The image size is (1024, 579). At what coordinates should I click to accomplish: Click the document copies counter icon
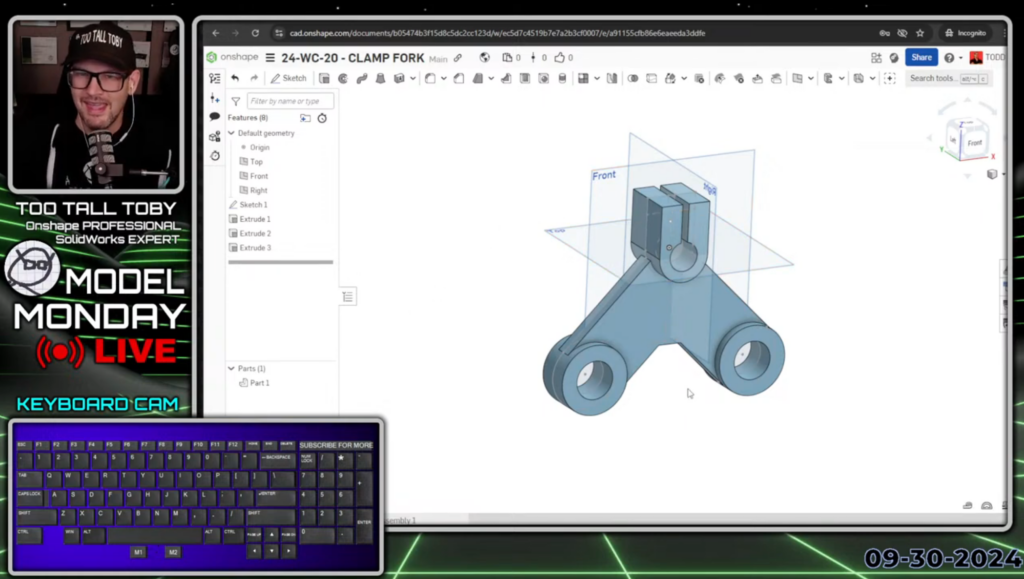507,57
